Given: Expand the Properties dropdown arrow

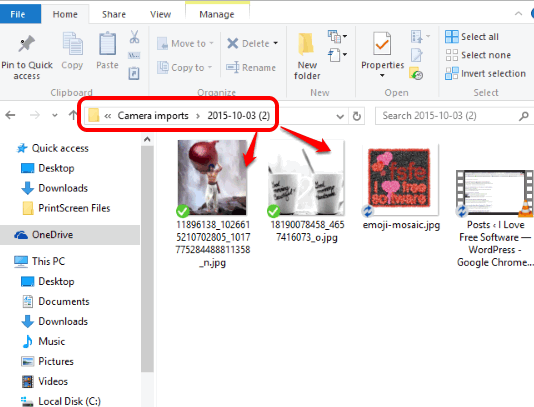Looking at the screenshot, I should [382, 75].
